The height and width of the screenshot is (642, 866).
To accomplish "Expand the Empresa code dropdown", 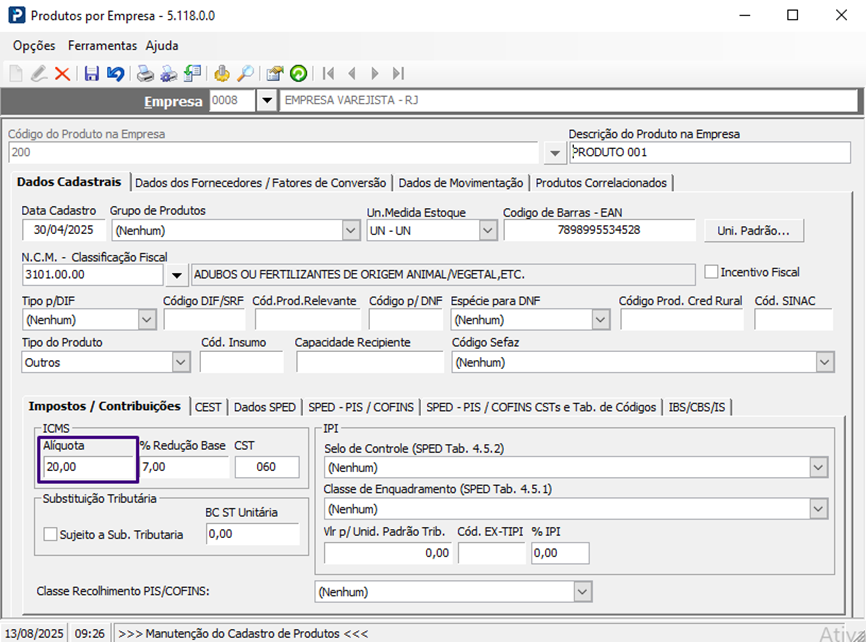I will 267,101.
